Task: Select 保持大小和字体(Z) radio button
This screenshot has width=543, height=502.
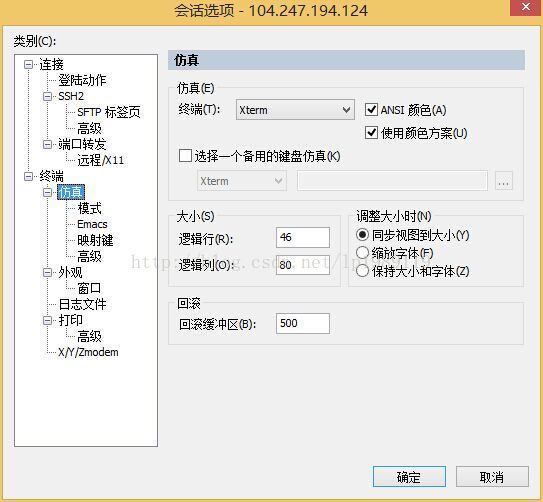Action: (x=362, y=271)
